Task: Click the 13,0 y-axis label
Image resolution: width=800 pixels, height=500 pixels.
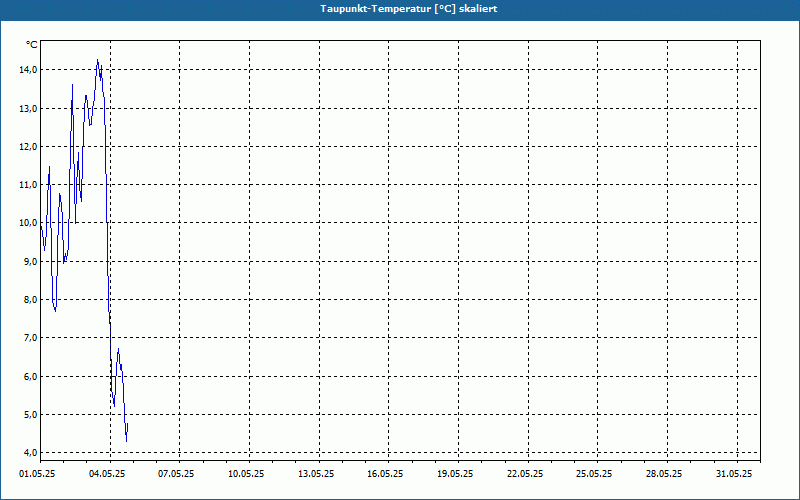Action: click(29, 108)
